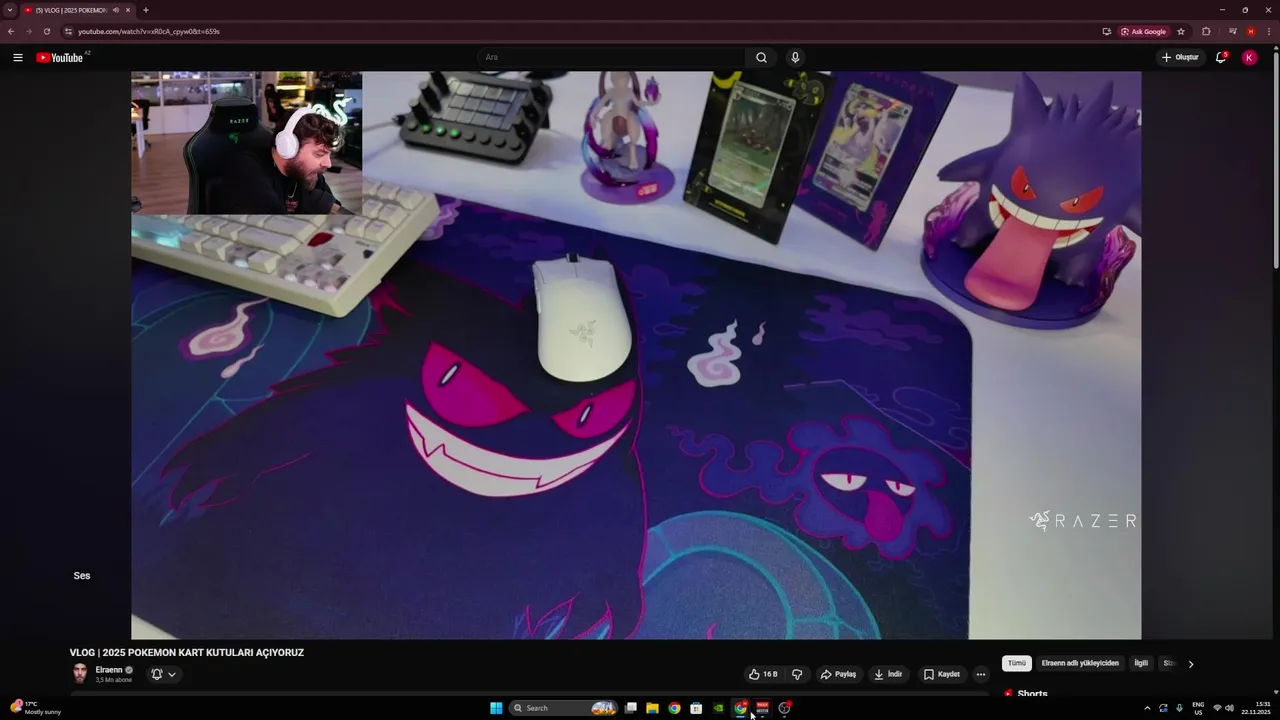
Task: Click the Ask Google button
Action: [x=1144, y=31]
